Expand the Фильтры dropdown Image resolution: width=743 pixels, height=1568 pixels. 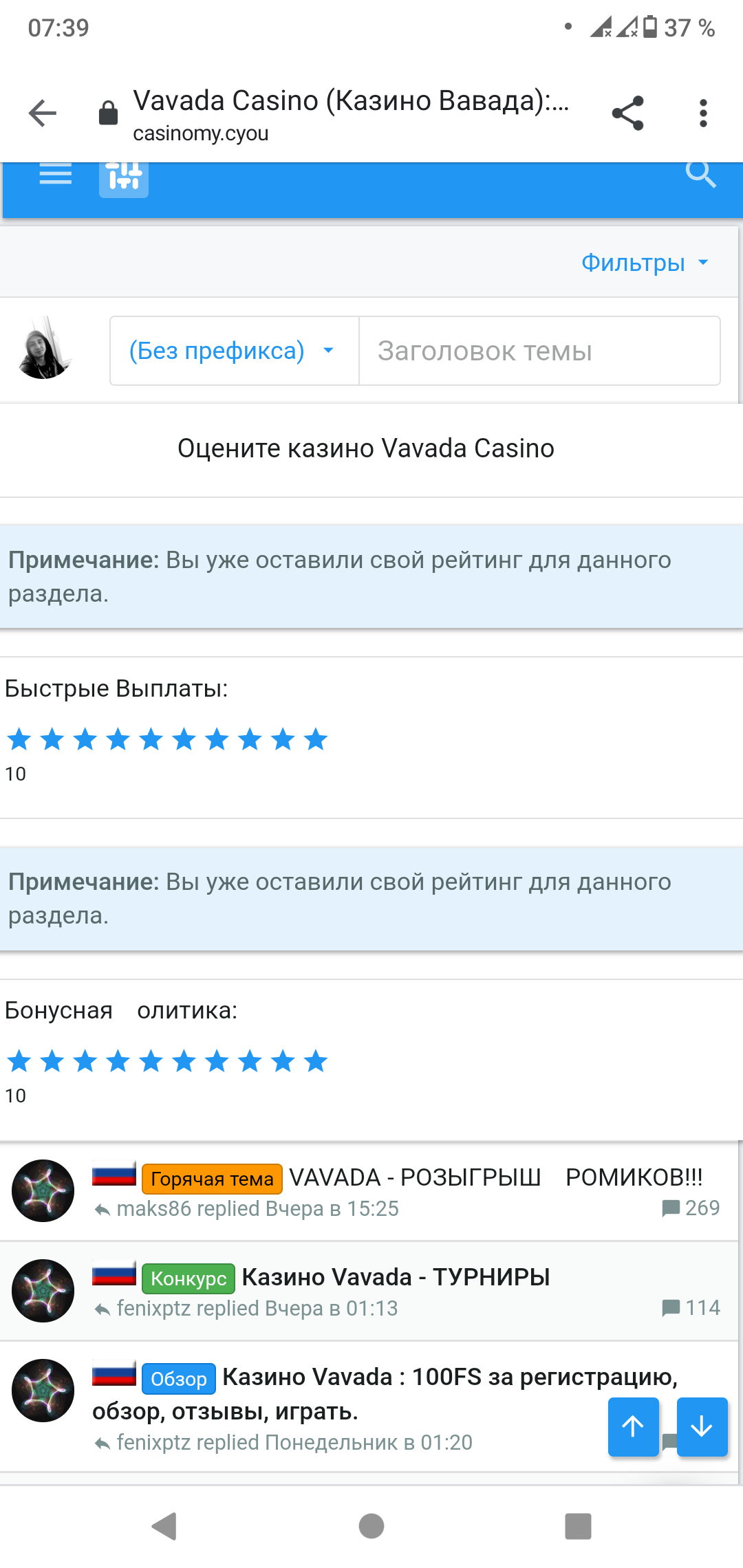pyautogui.click(x=645, y=263)
